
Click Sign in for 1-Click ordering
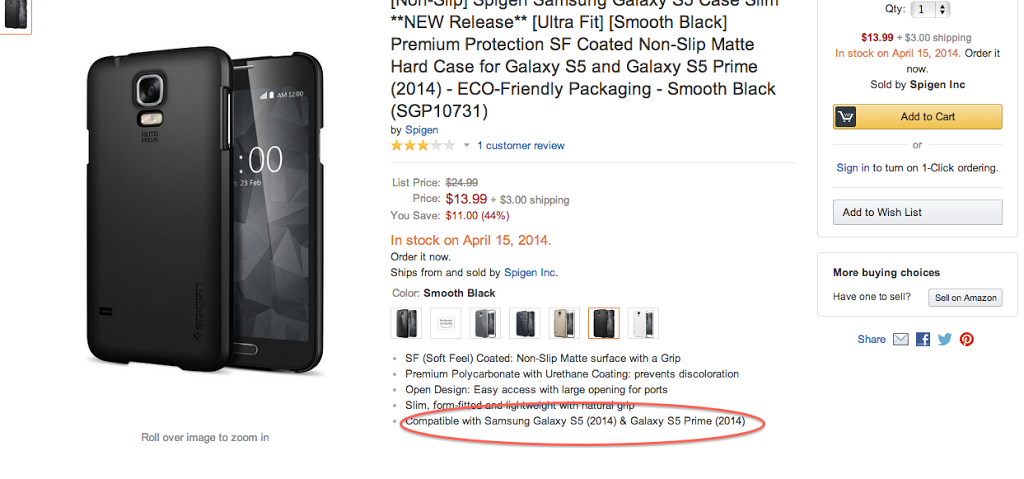(x=853, y=168)
